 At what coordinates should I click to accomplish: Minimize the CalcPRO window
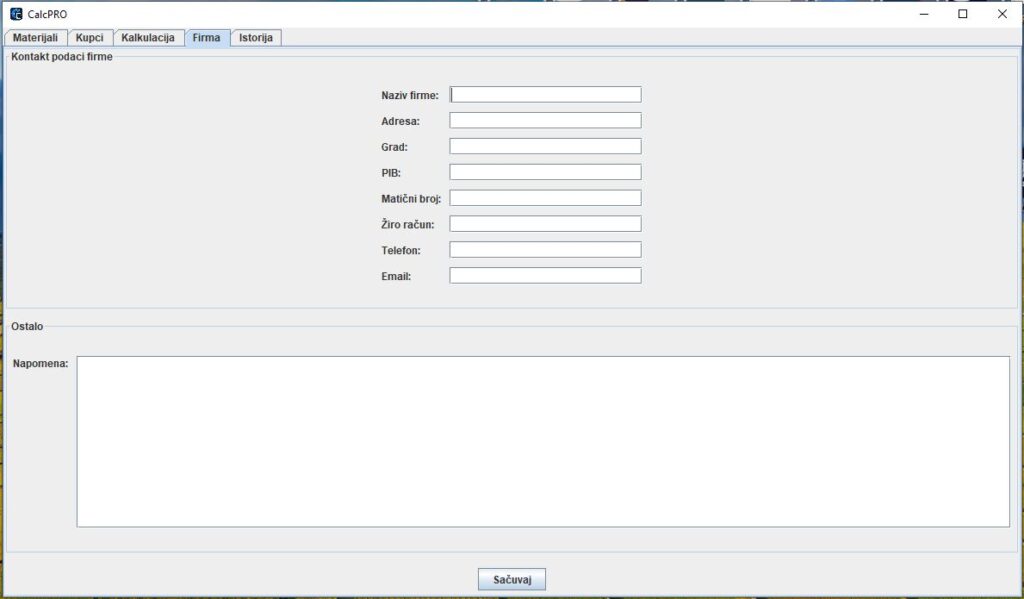tap(924, 14)
